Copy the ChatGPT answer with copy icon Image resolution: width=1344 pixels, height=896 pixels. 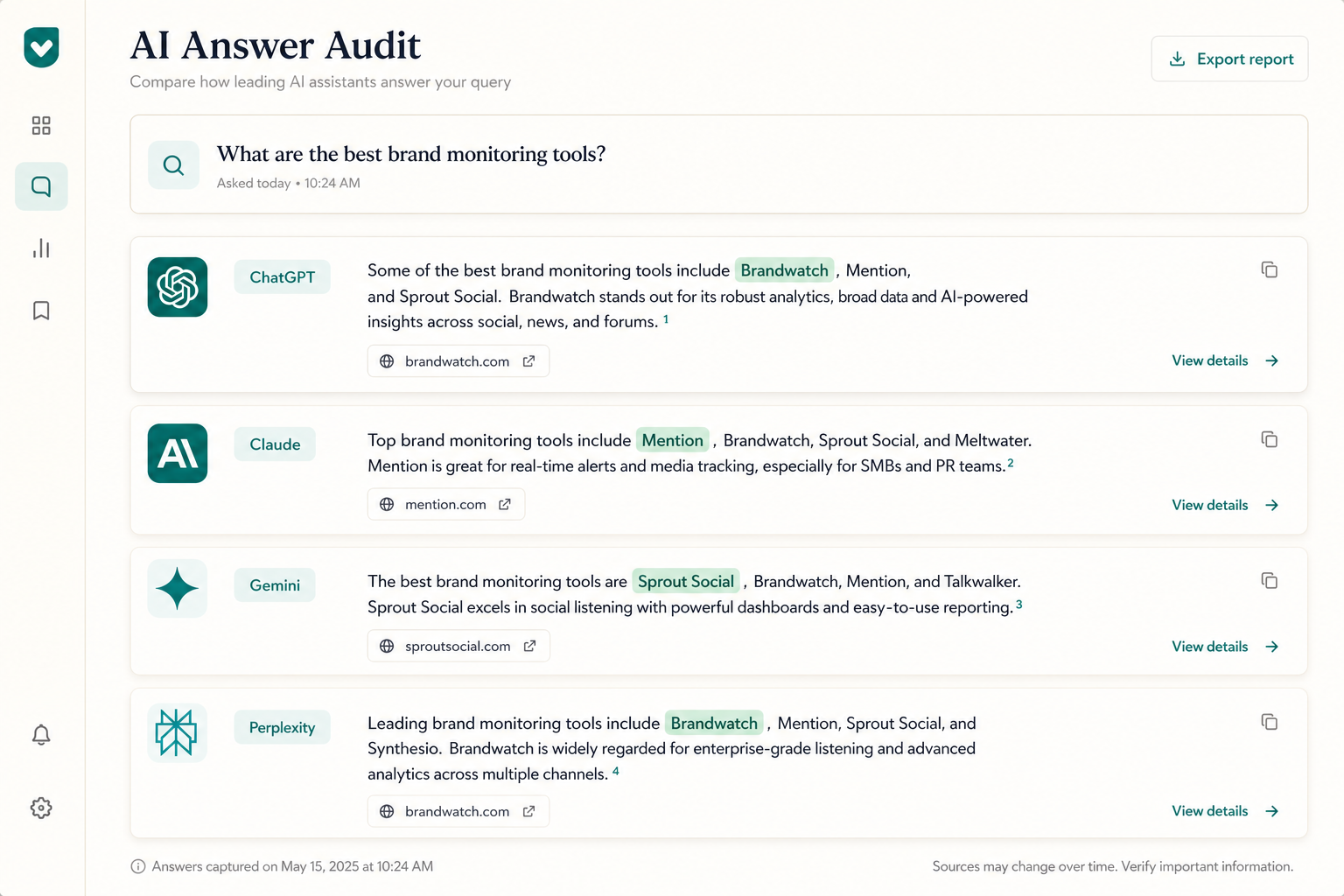pyautogui.click(x=1270, y=269)
